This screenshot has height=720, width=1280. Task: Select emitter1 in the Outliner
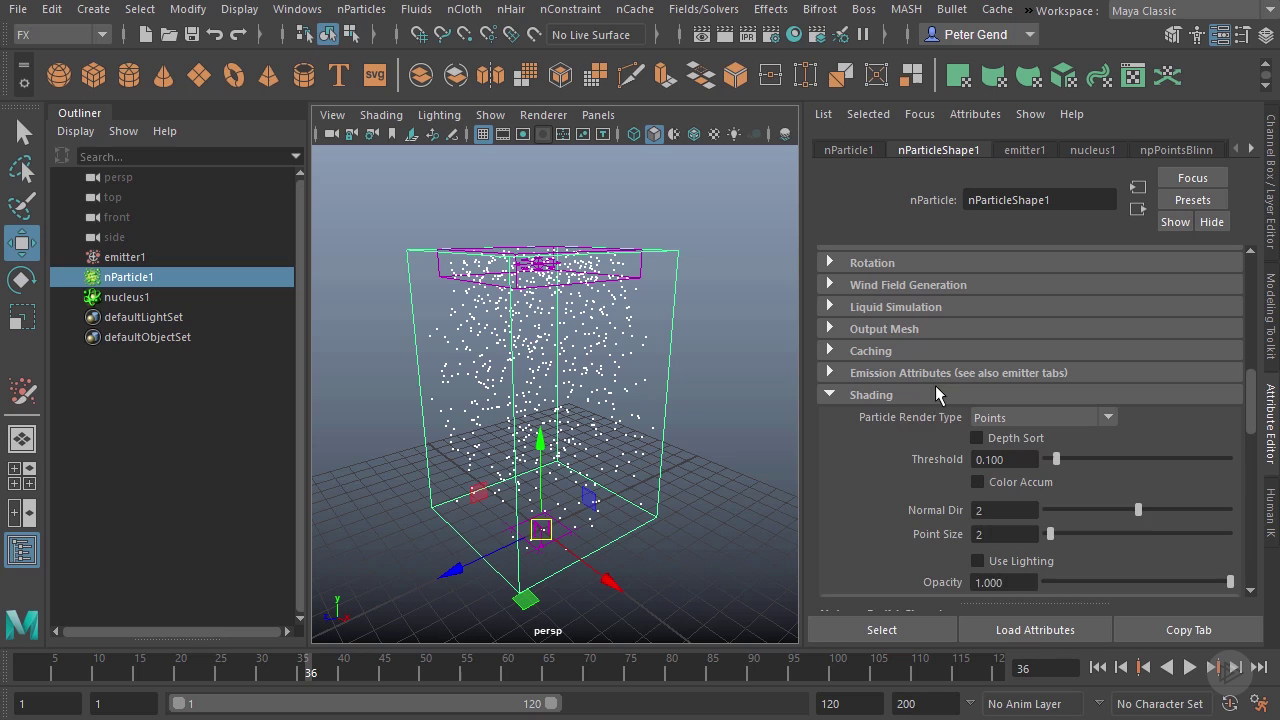coord(124,257)
